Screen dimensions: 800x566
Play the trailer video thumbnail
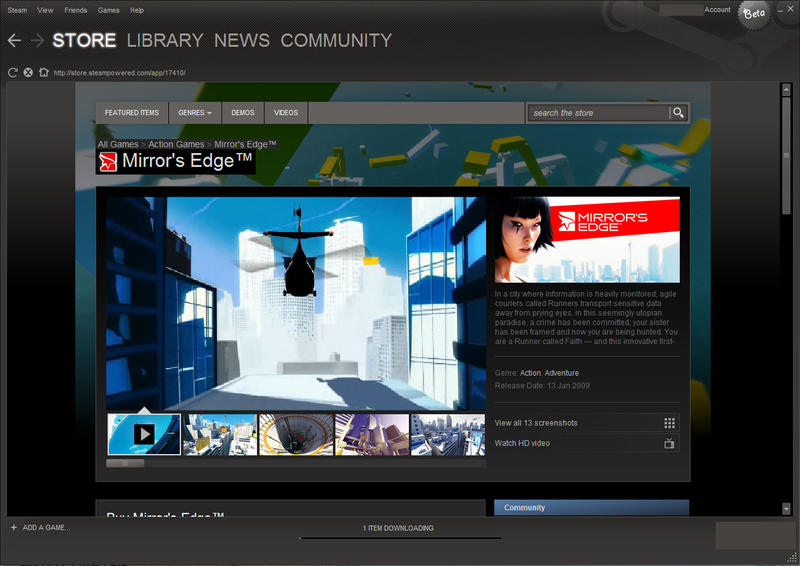[144, 434]
